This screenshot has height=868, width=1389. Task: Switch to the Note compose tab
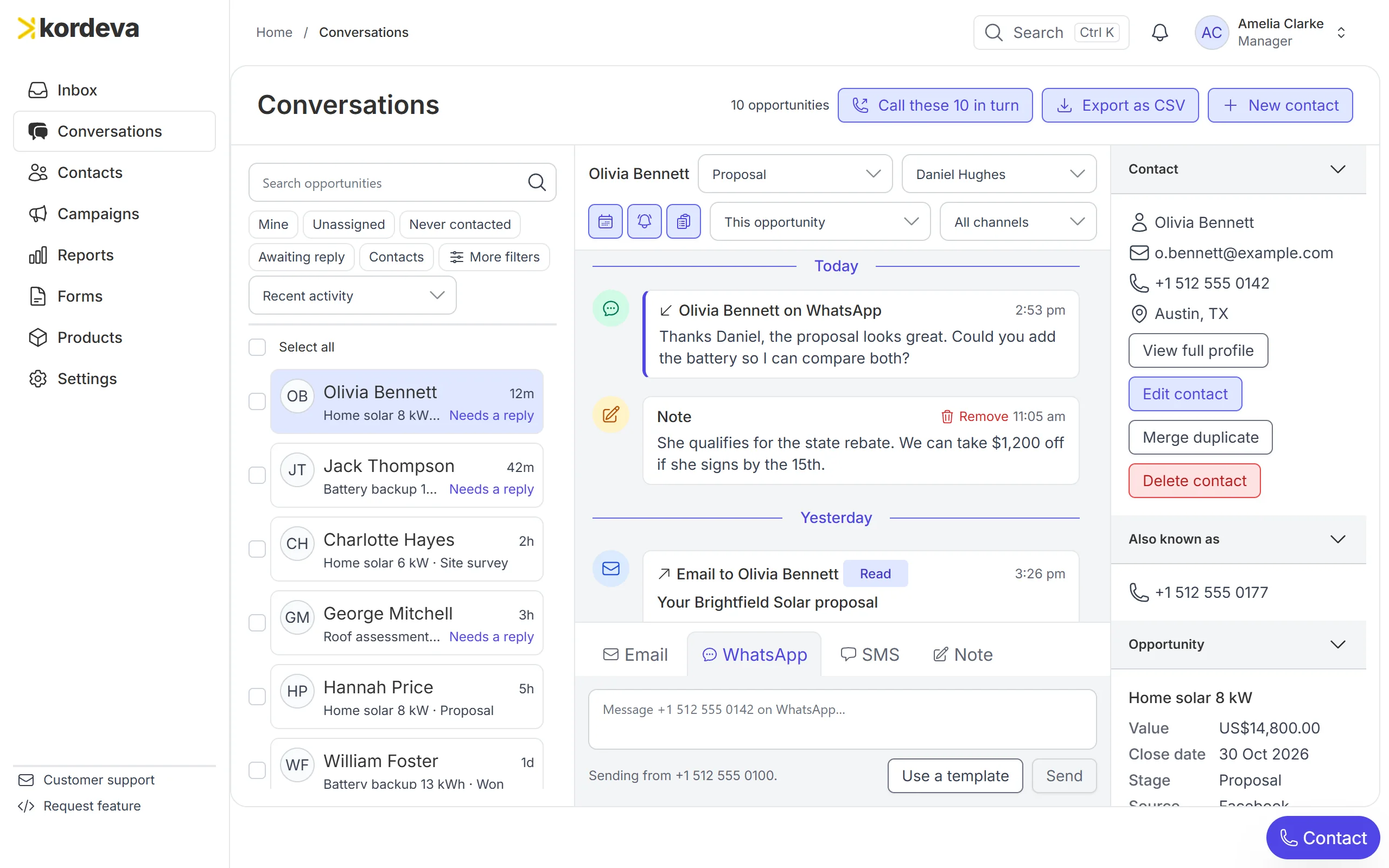962,654
